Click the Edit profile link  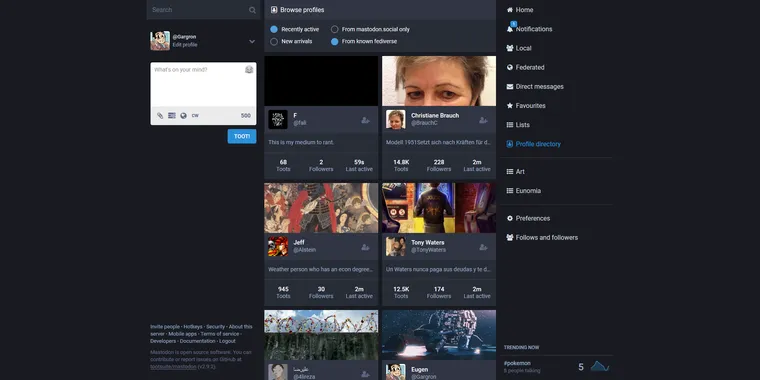(185, 45)
